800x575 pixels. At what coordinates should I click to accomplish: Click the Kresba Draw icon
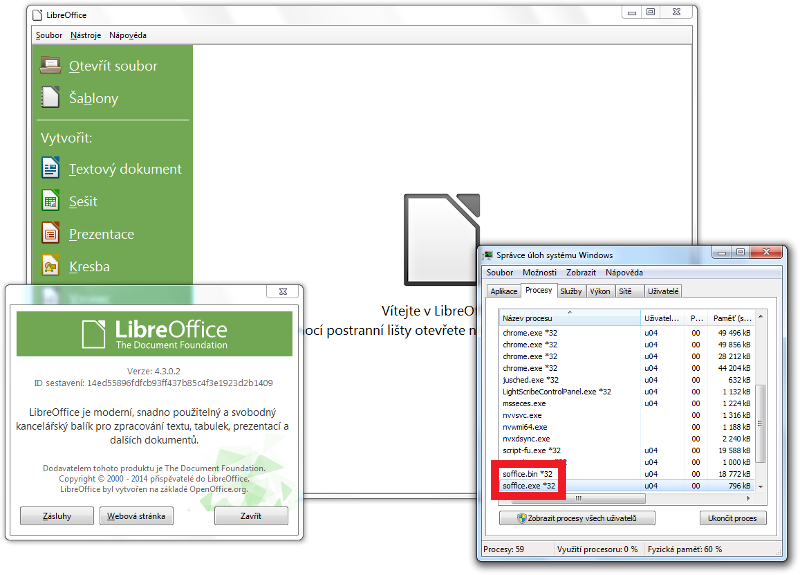coord(51,265)
